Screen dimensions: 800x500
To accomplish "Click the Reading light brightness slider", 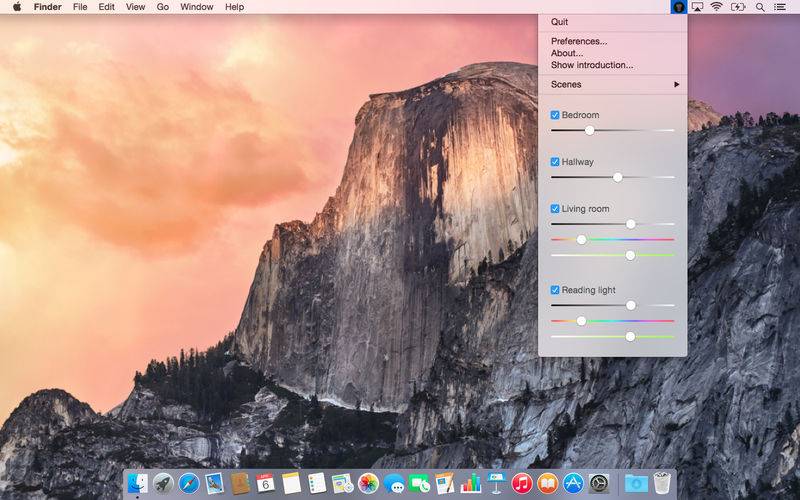I will [x=613, y=305].
